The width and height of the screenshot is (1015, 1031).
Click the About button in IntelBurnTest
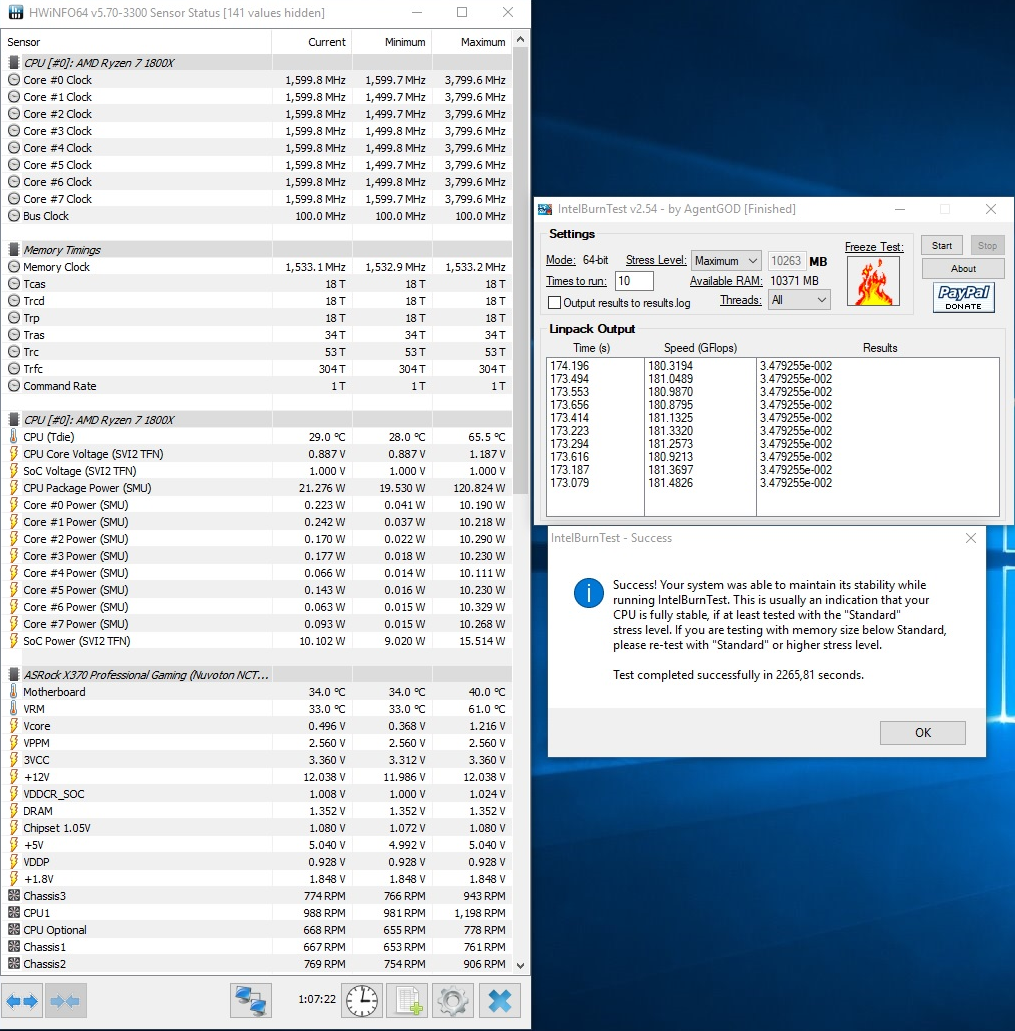point(963,268)
